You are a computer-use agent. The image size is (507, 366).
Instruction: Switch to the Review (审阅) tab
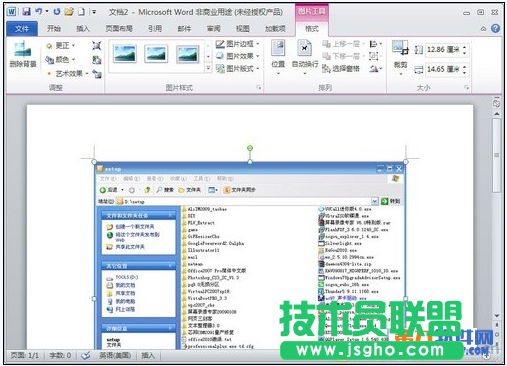click(213, 29)
